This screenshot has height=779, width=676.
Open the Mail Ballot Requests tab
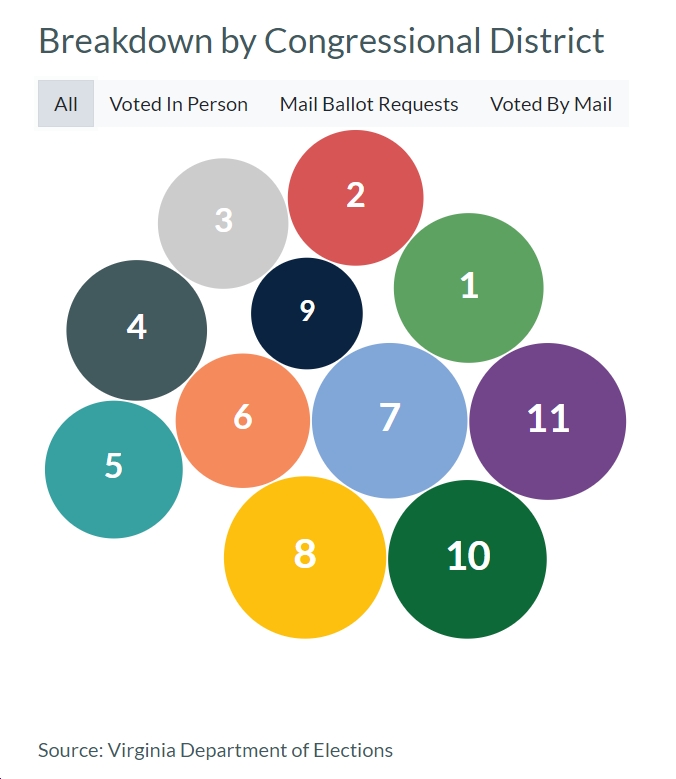369,104
